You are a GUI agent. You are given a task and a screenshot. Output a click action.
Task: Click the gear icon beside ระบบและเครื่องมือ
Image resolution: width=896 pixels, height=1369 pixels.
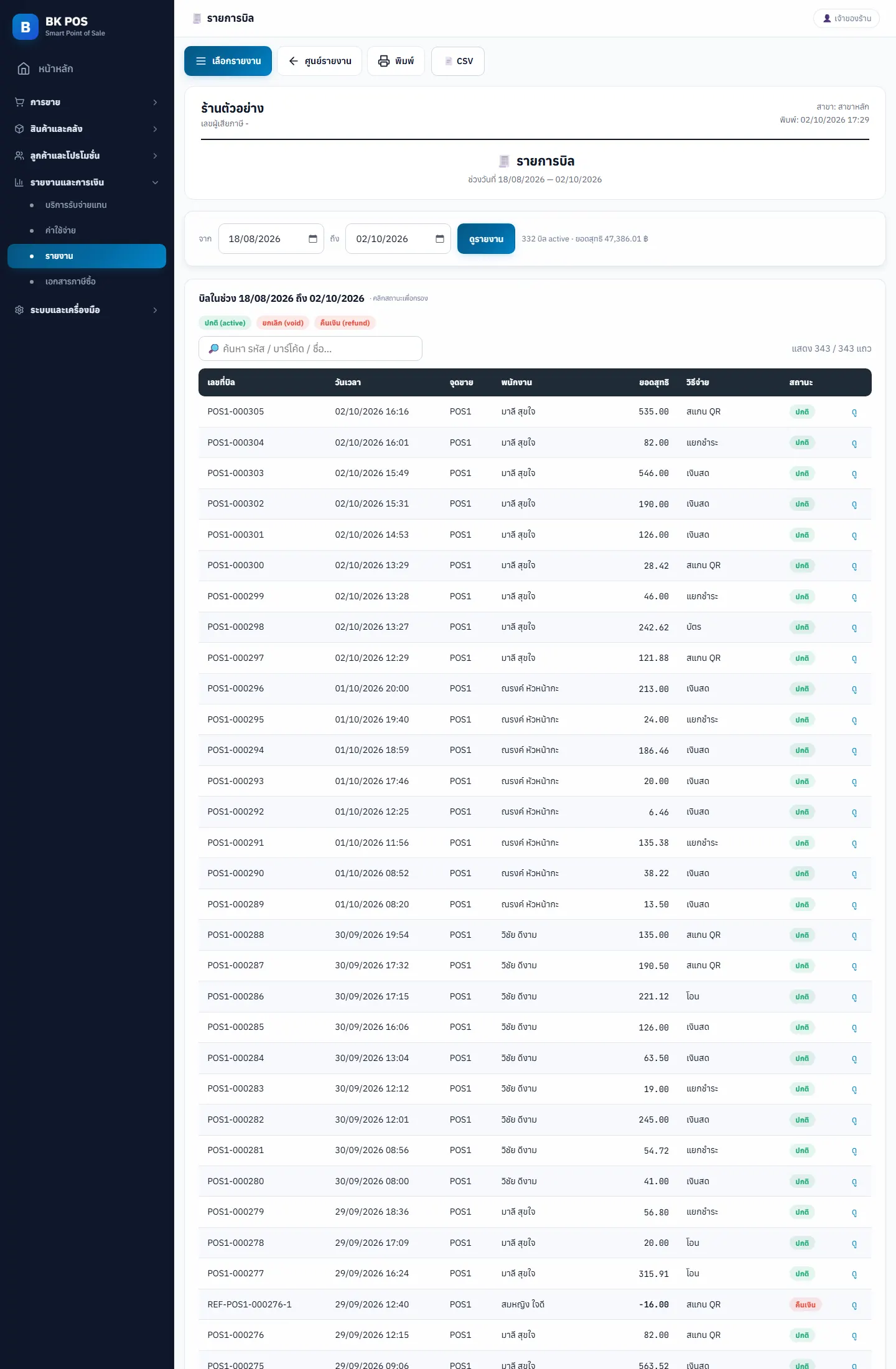19,310
